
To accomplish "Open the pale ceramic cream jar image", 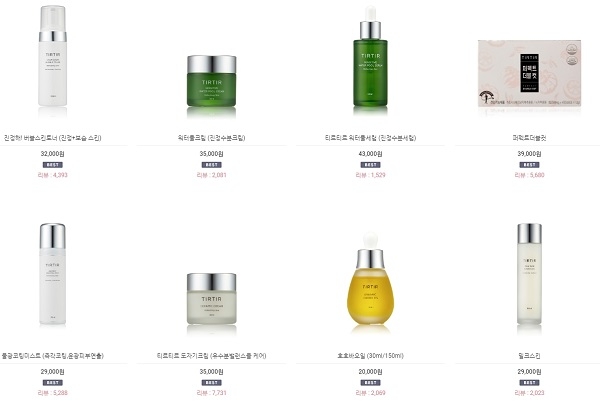I will click(212, 299).
